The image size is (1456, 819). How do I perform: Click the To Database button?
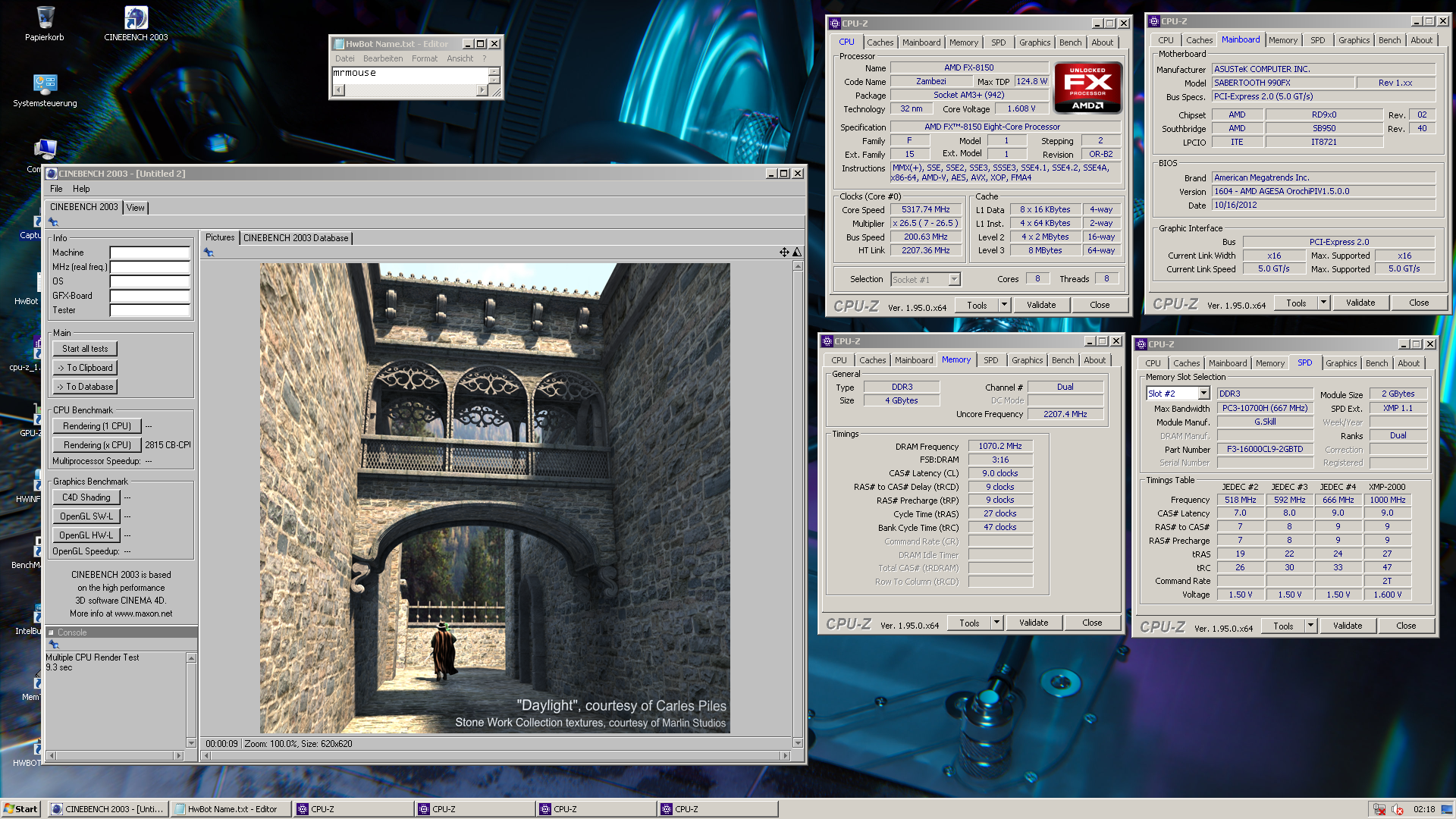(x=85, y=387)
